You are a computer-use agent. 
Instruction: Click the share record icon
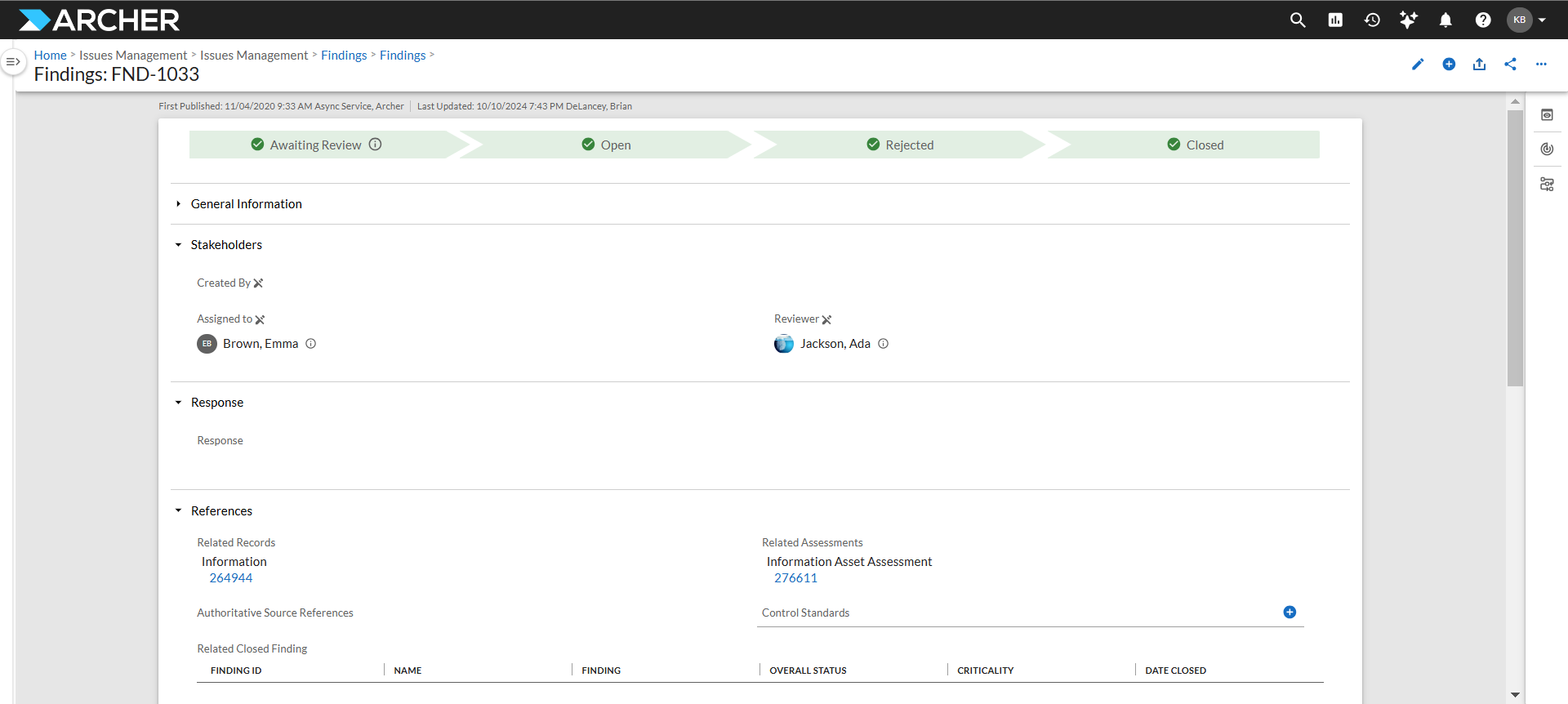point(1510,65)
